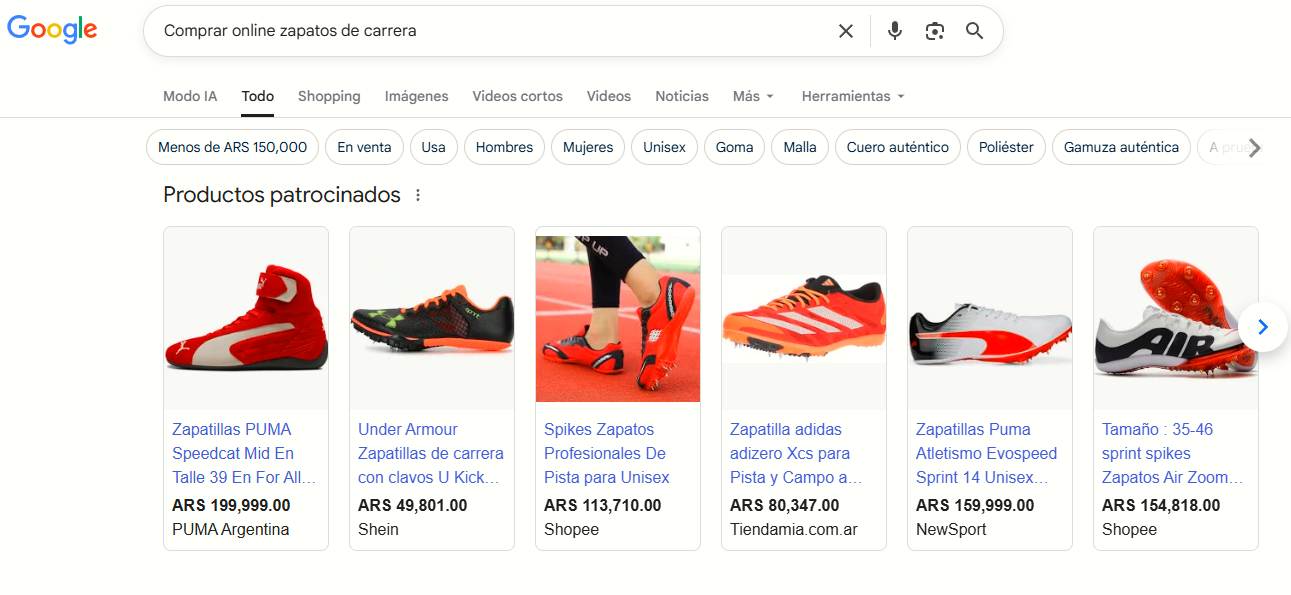The width and height of the screenshot is (1291, 595).
Task: Open the three-dot menu beside Productos patrocinados
Action: point(418,195)
